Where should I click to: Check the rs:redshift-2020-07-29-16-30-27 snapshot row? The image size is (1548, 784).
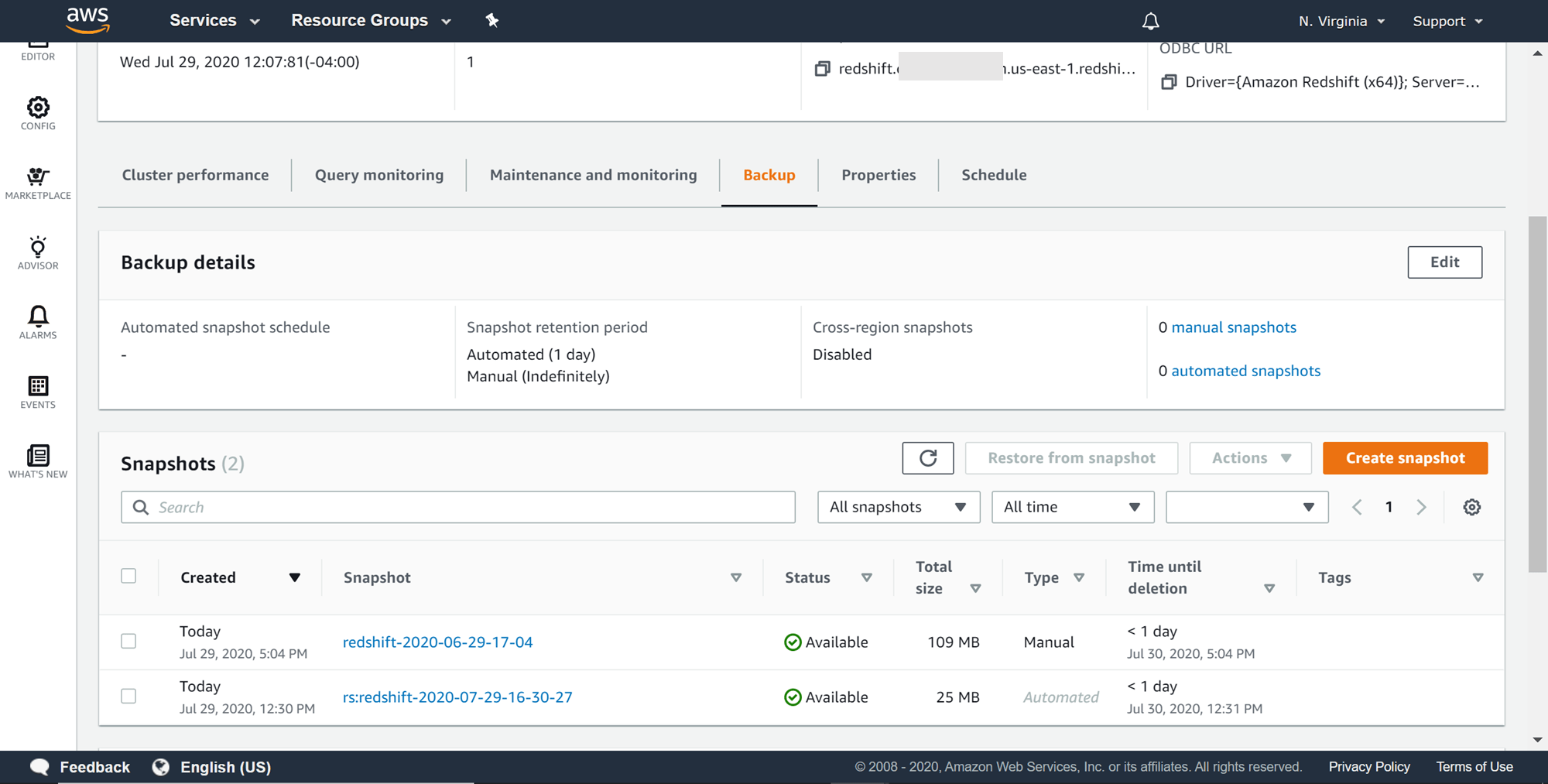128,696
